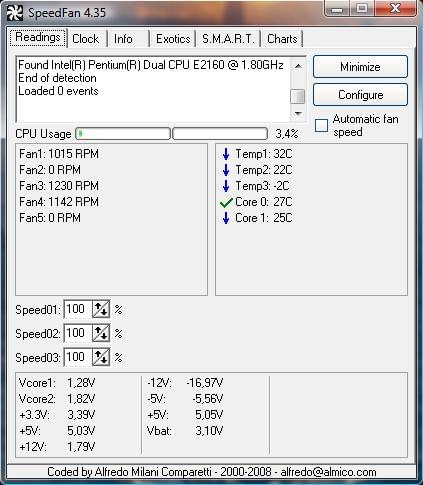Click the log scrollbar thumb
This screenshot has width=423, height=485.
[x=298, y=97]
